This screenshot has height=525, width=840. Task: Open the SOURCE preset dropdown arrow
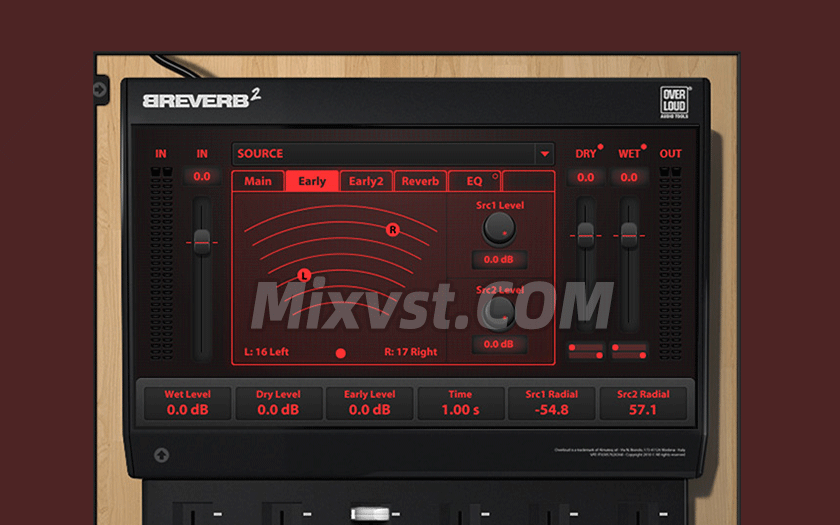pos(544,154)
